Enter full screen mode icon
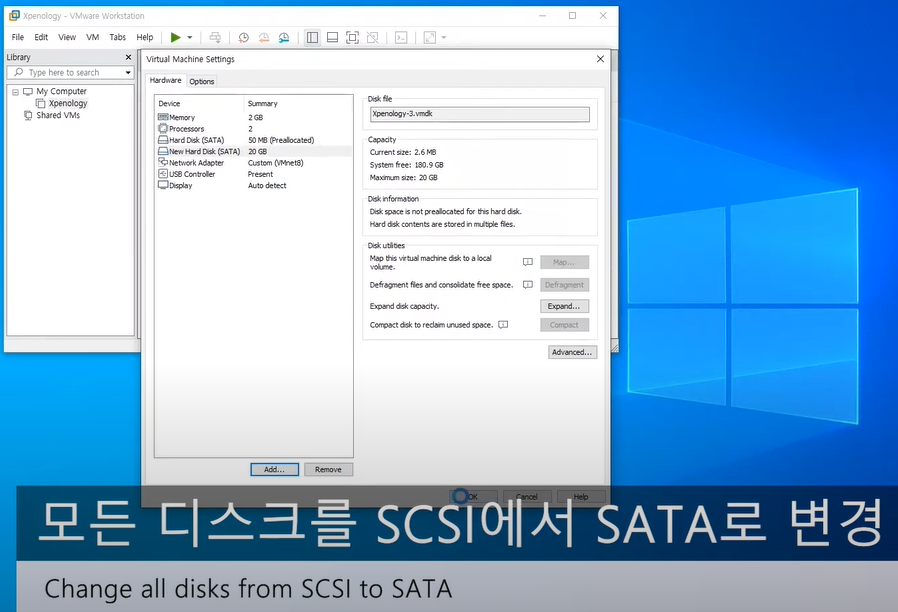This screenshot has width=898, height=612. click(353, 37)
